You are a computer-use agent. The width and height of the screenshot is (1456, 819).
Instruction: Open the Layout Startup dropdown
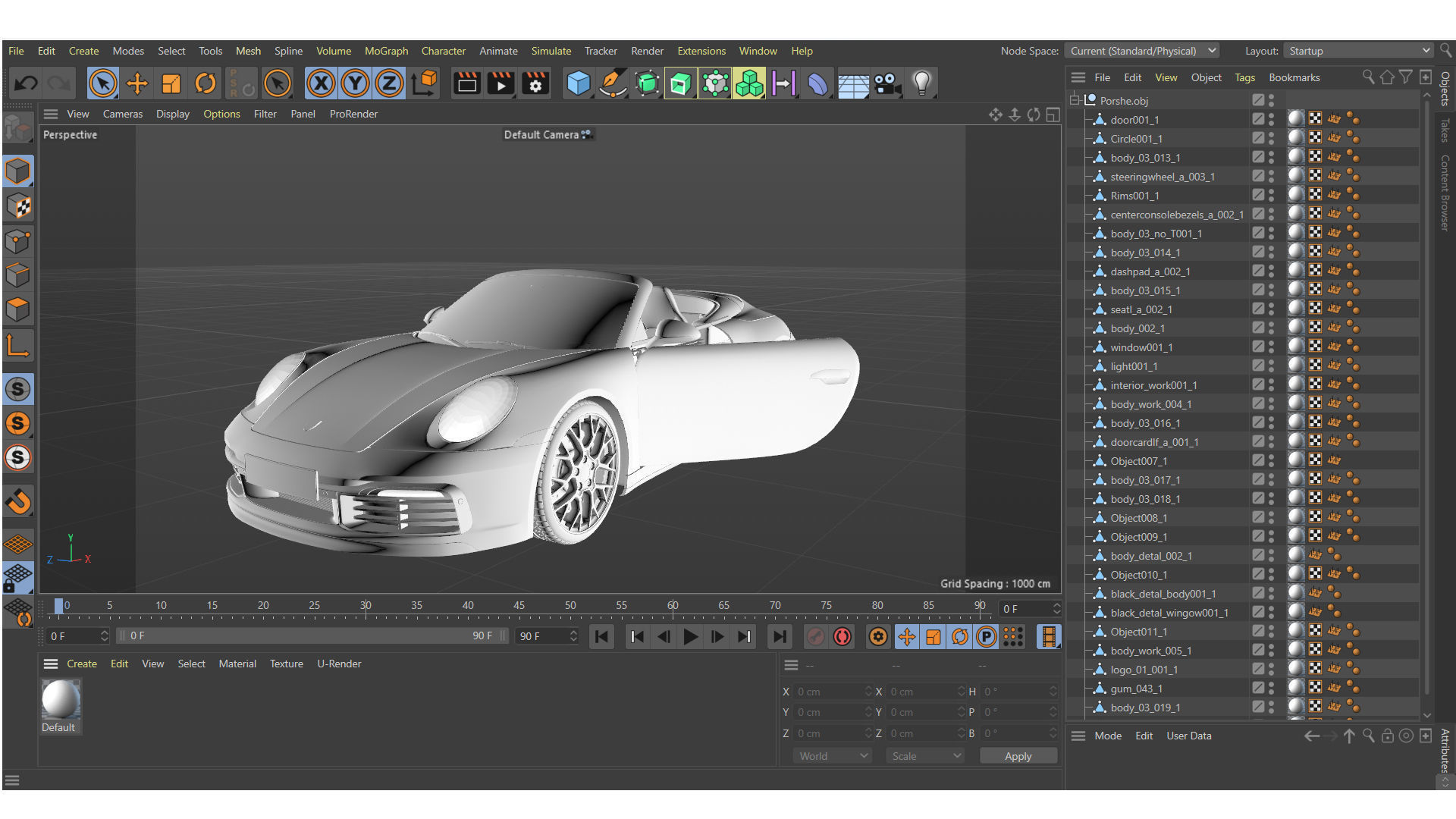click(1357, 51)
